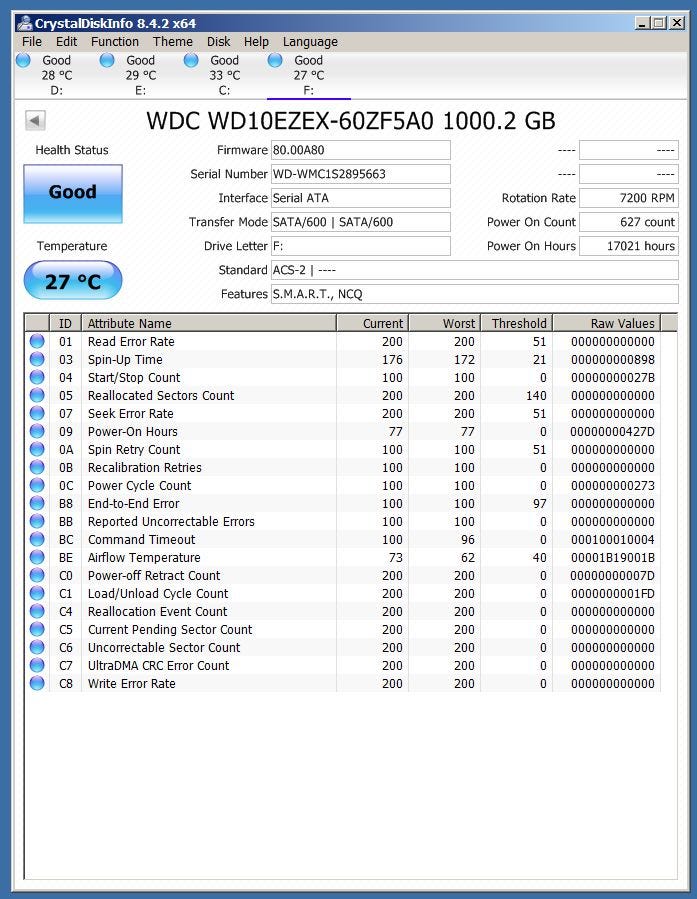This screenshot has height=899, width=697.
Task: Click the previous disk arrow icon
Action: point(36,120)
